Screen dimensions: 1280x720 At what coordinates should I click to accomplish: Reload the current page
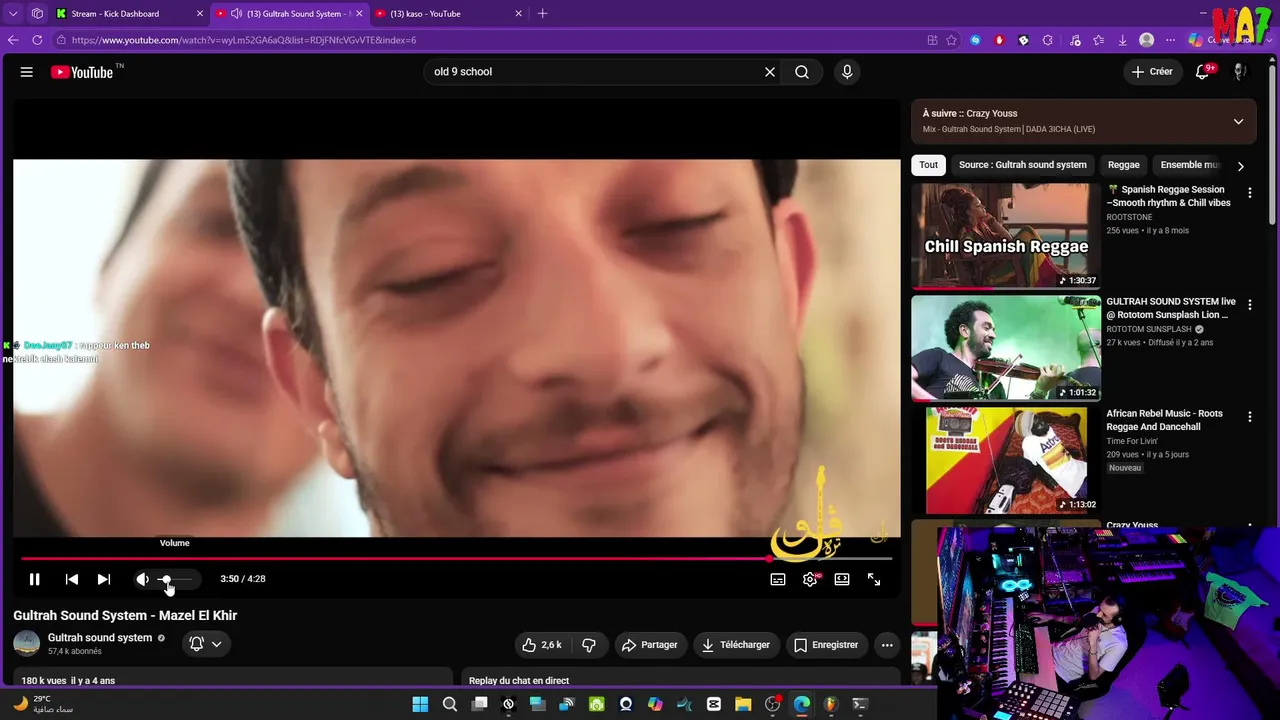tap(37, 40)
